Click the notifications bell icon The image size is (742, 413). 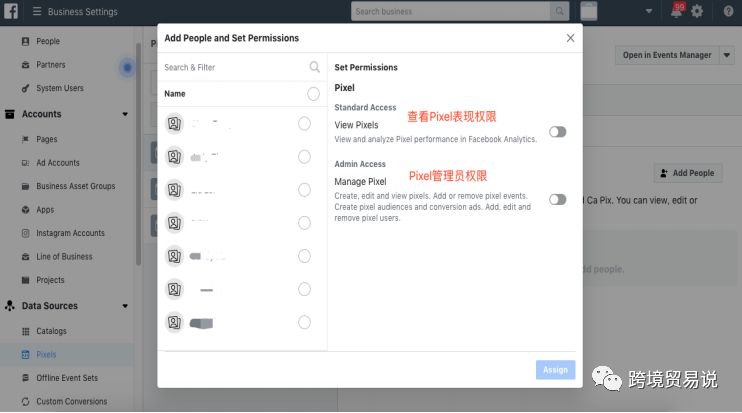click(x=677, y=11)
